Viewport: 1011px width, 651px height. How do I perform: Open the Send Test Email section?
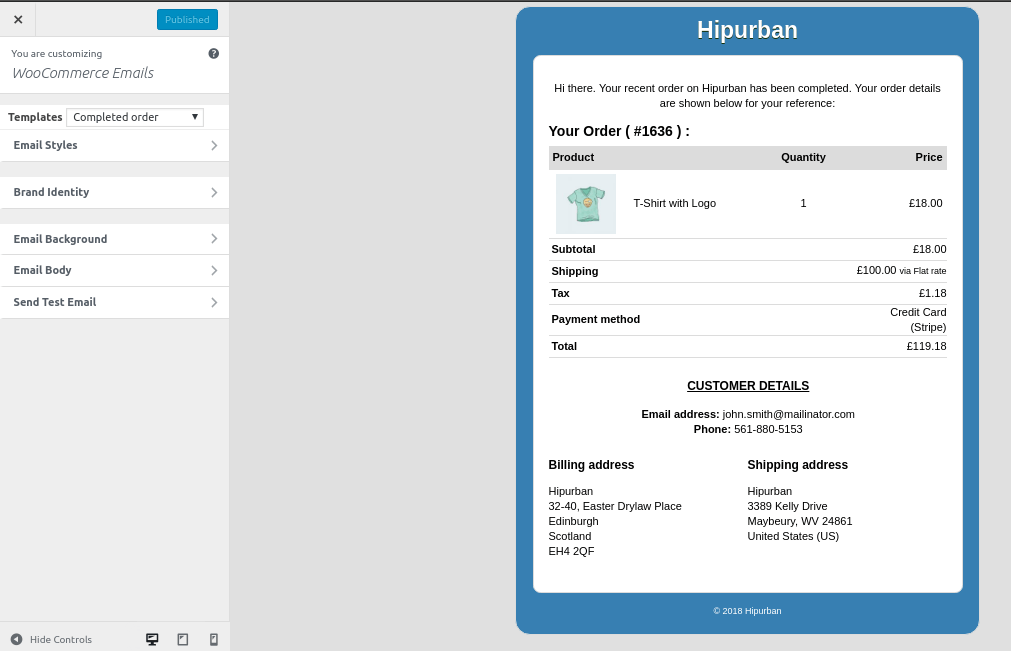[x=114, y=302]
